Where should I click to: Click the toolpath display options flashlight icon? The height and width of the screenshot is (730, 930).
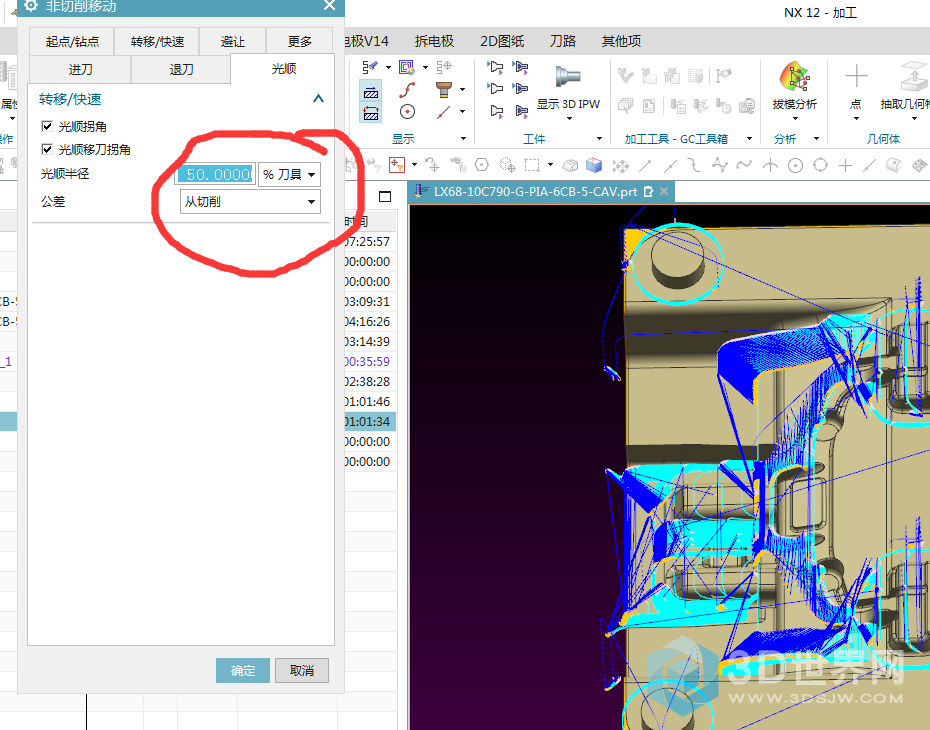click(x=370, y=67)
